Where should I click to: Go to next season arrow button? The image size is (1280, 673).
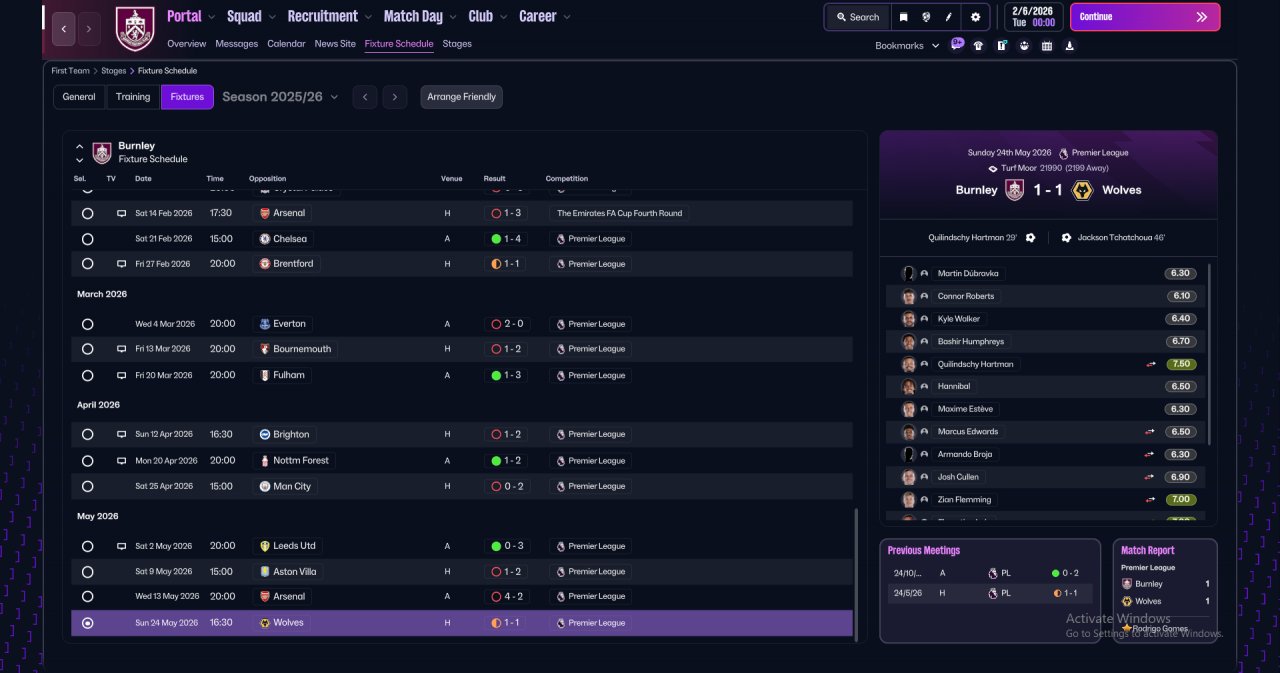(x=395, y=97)
